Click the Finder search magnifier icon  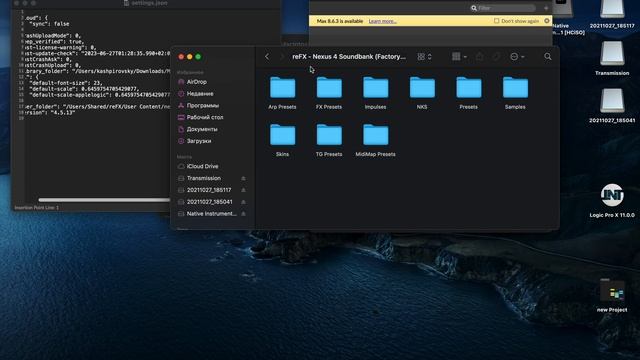[x=548, y=57]
